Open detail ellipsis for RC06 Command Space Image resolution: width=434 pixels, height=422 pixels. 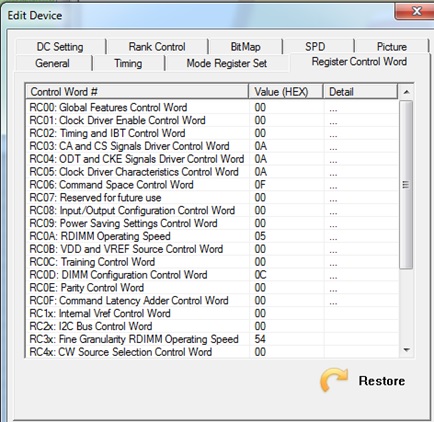tap(333, 186)
